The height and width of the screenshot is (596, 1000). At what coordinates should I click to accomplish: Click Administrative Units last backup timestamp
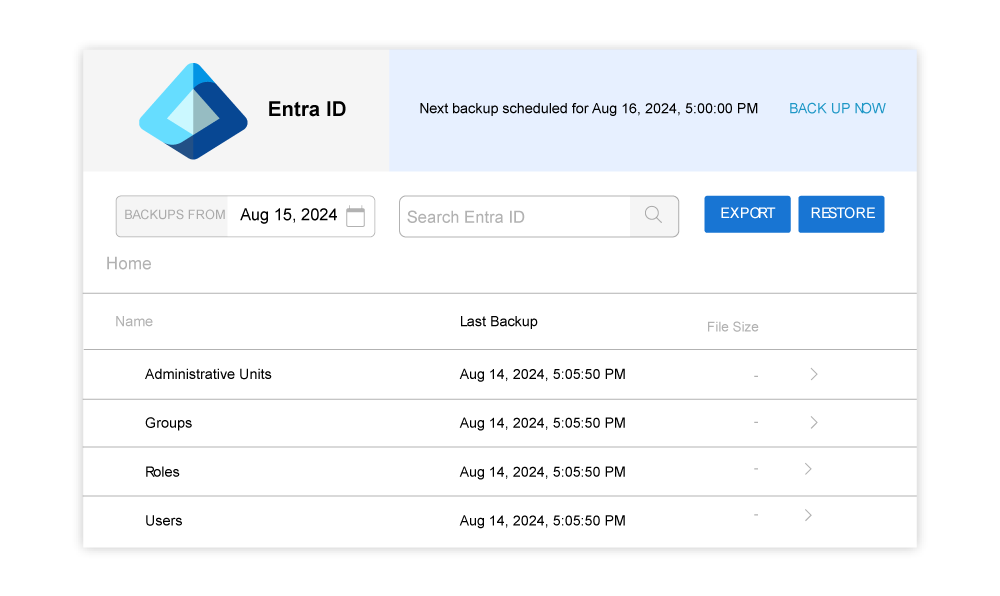[543, 374]
